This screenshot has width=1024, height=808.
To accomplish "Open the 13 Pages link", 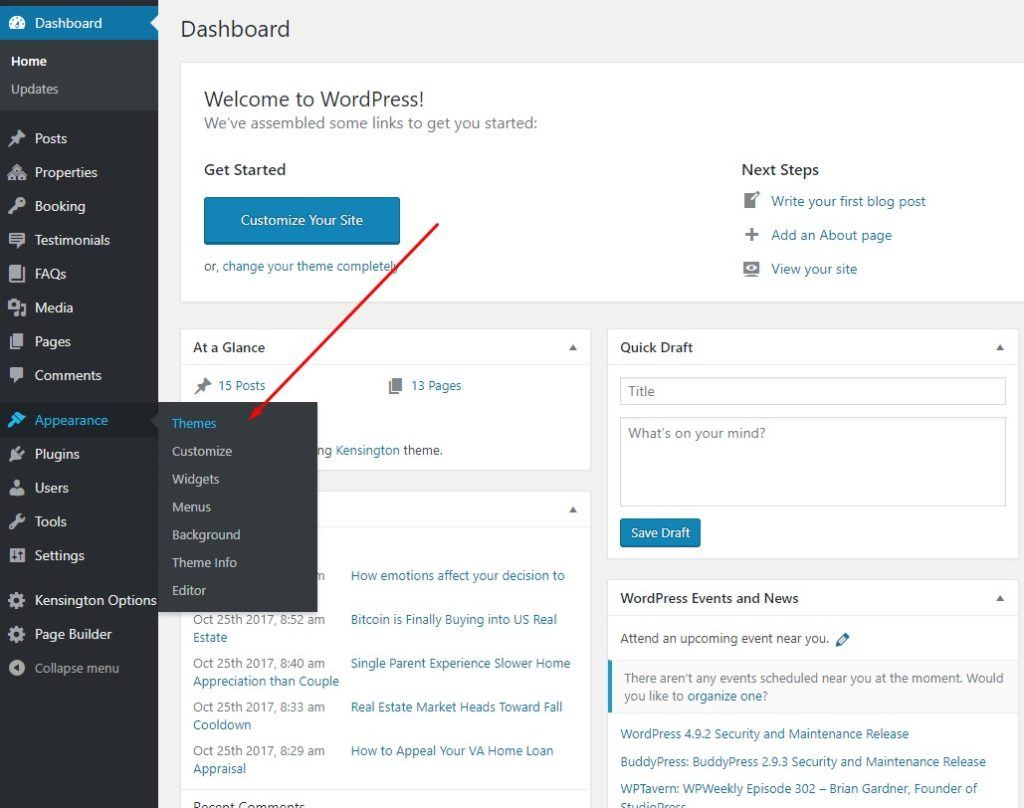I will [436, 386].
